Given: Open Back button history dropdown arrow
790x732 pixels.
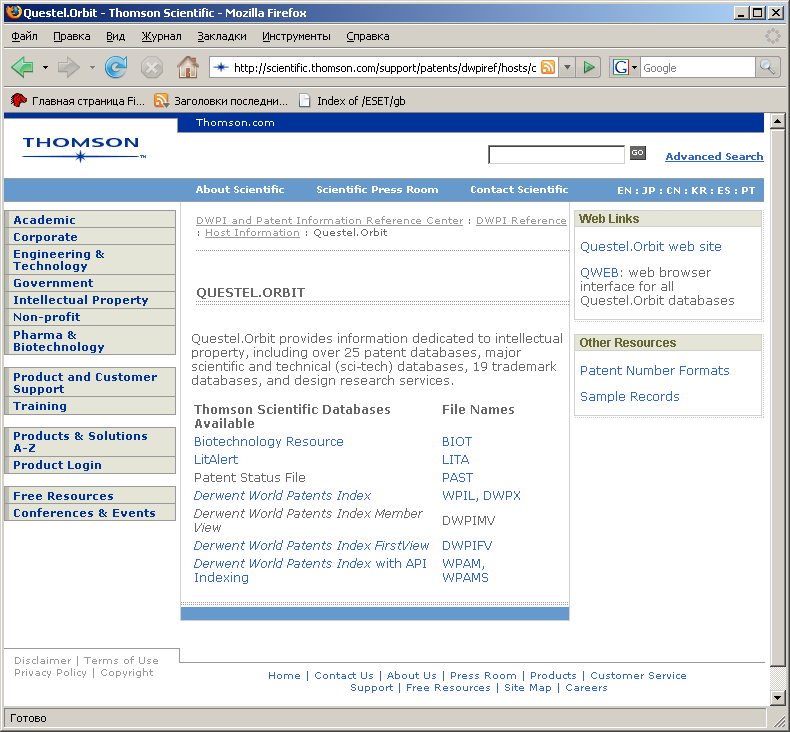Looking at the screenshot, I should (x=45, y=67).
